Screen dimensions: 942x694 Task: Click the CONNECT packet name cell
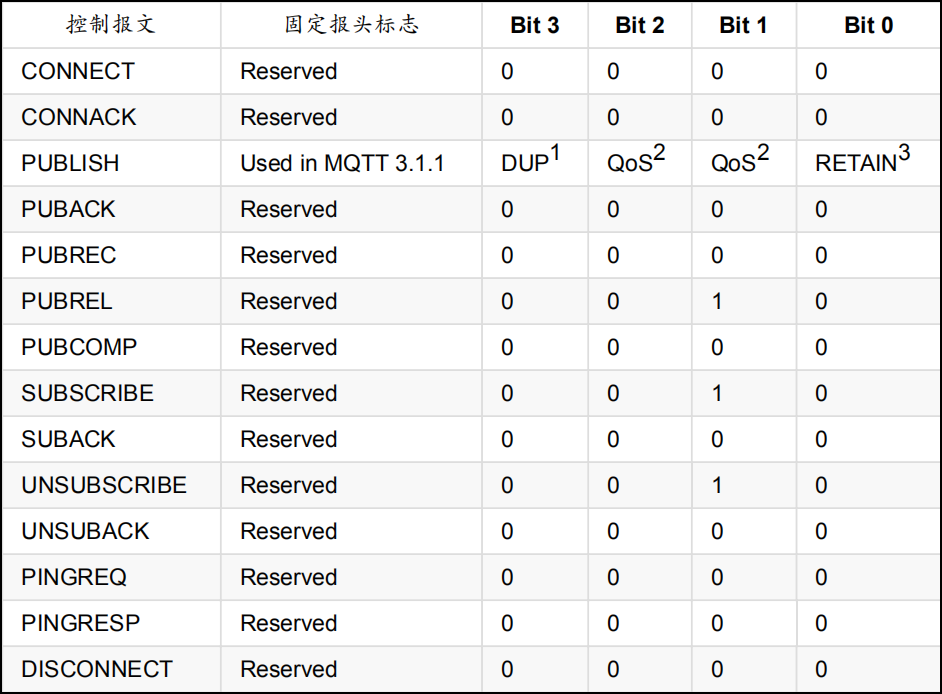pyautogui.click(x=77, y=72)
